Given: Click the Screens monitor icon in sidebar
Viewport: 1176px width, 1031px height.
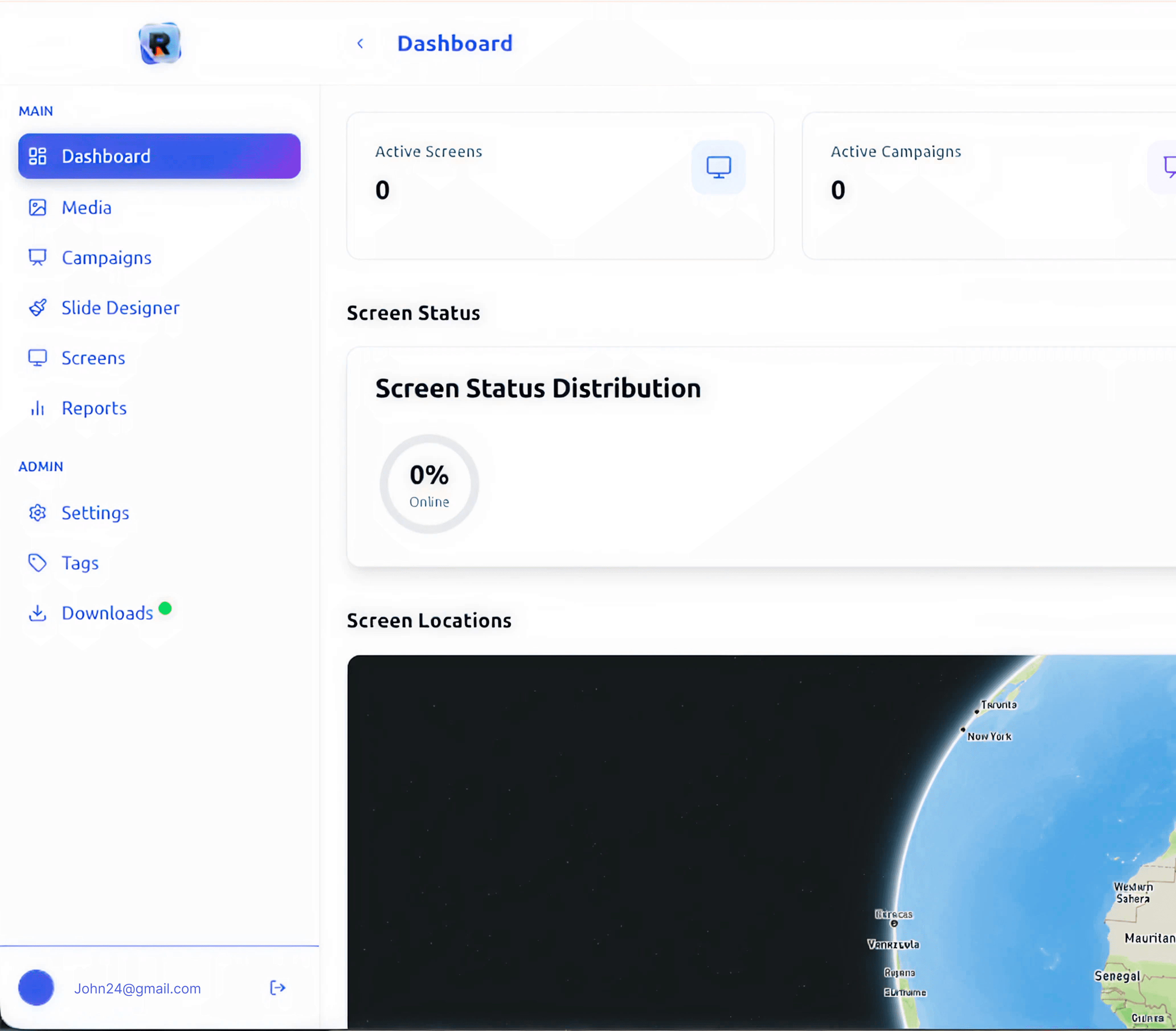Looking at the screenshot, I should pos(38,357).
